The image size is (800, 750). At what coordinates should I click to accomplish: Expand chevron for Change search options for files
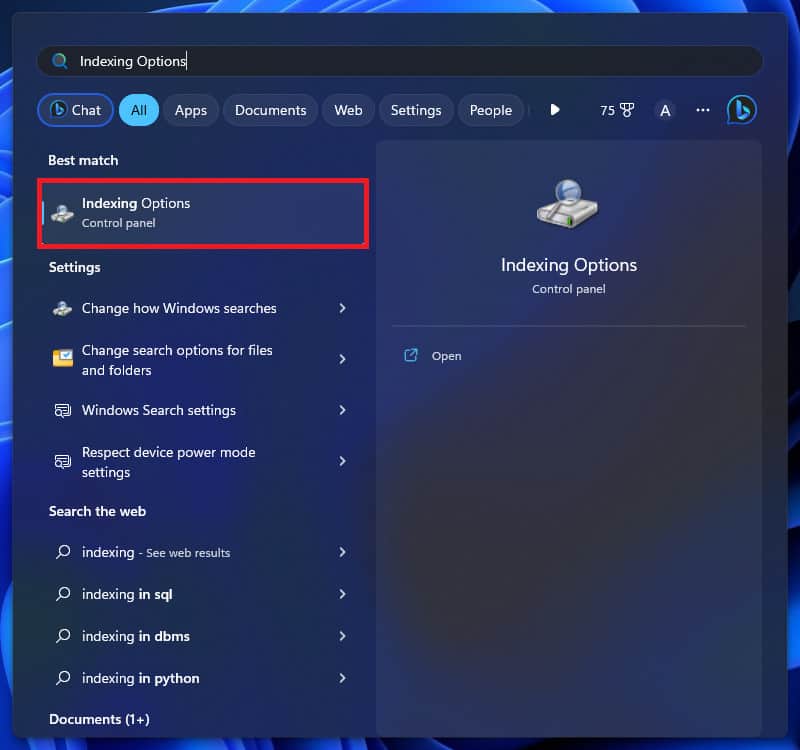pos(342,359)
